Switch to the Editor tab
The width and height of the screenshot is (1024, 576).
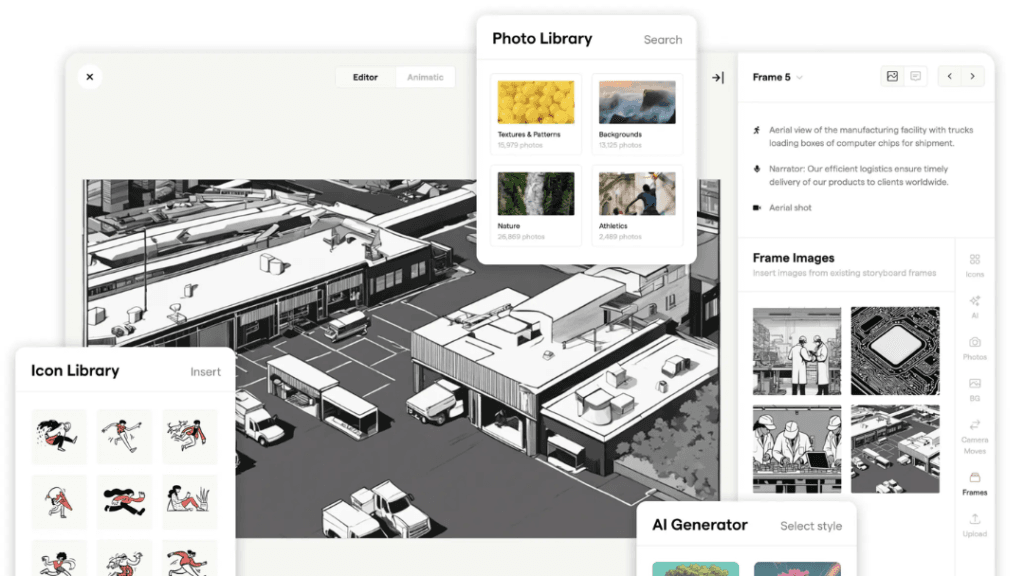[365, 77]
